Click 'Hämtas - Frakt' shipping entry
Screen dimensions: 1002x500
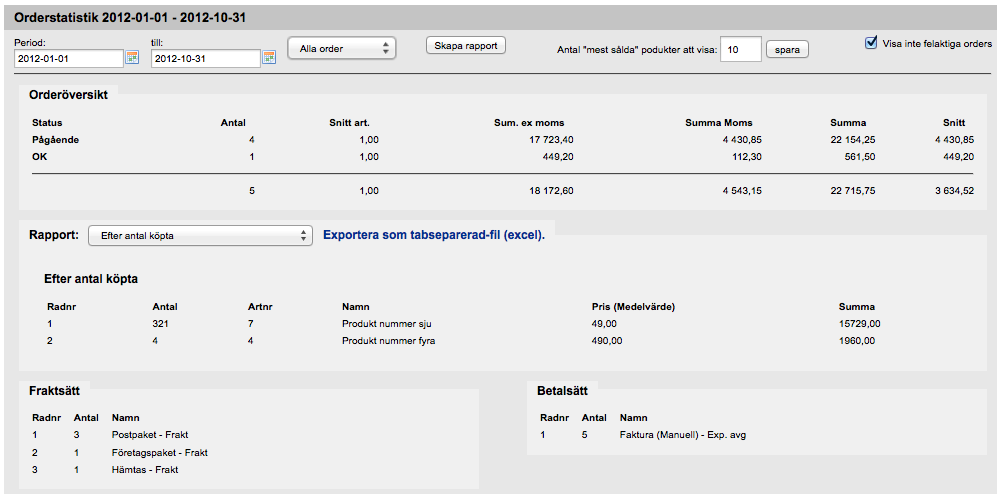point(145,469)
